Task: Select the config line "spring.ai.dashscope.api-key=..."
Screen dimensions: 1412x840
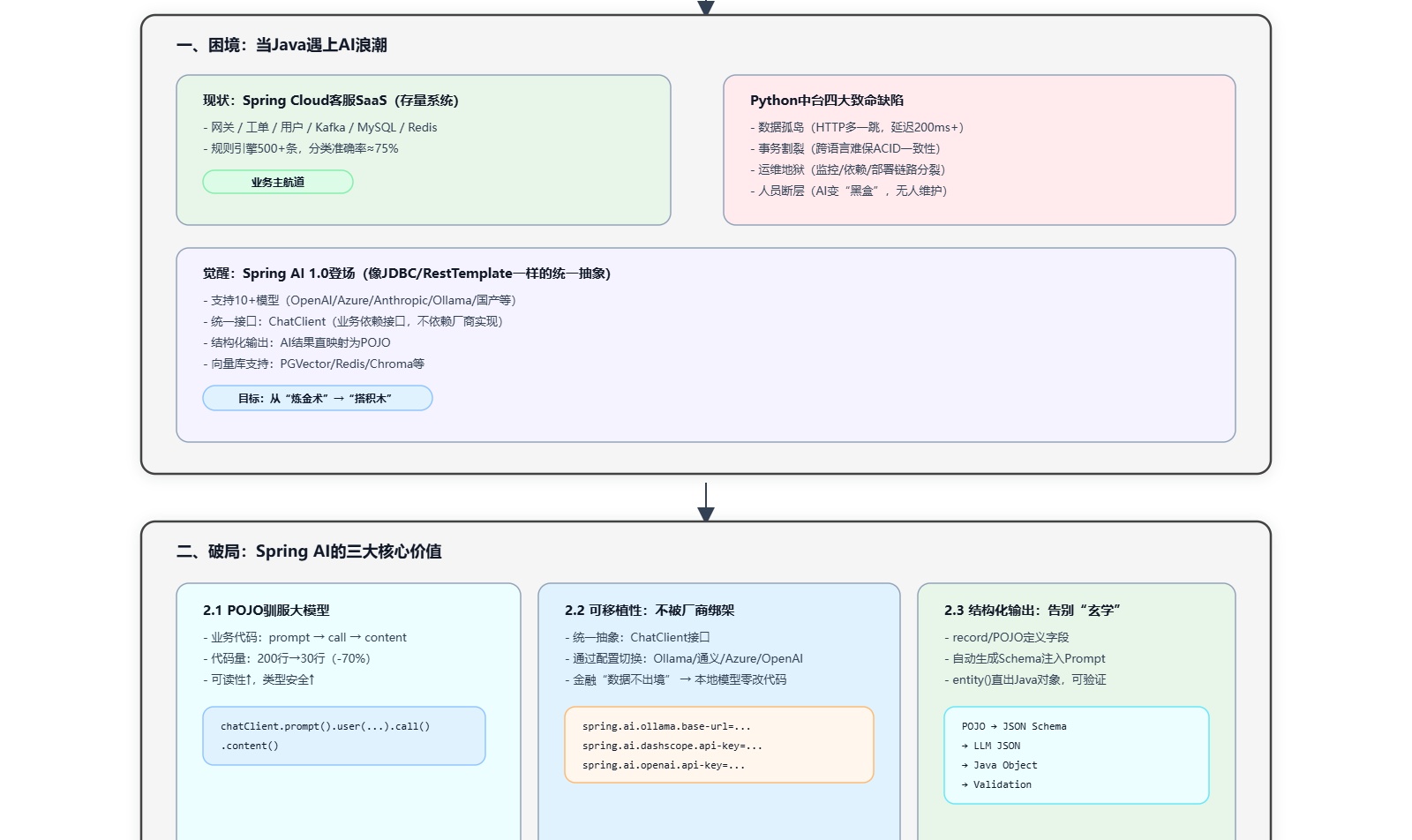Action: [x=672, y=746]
